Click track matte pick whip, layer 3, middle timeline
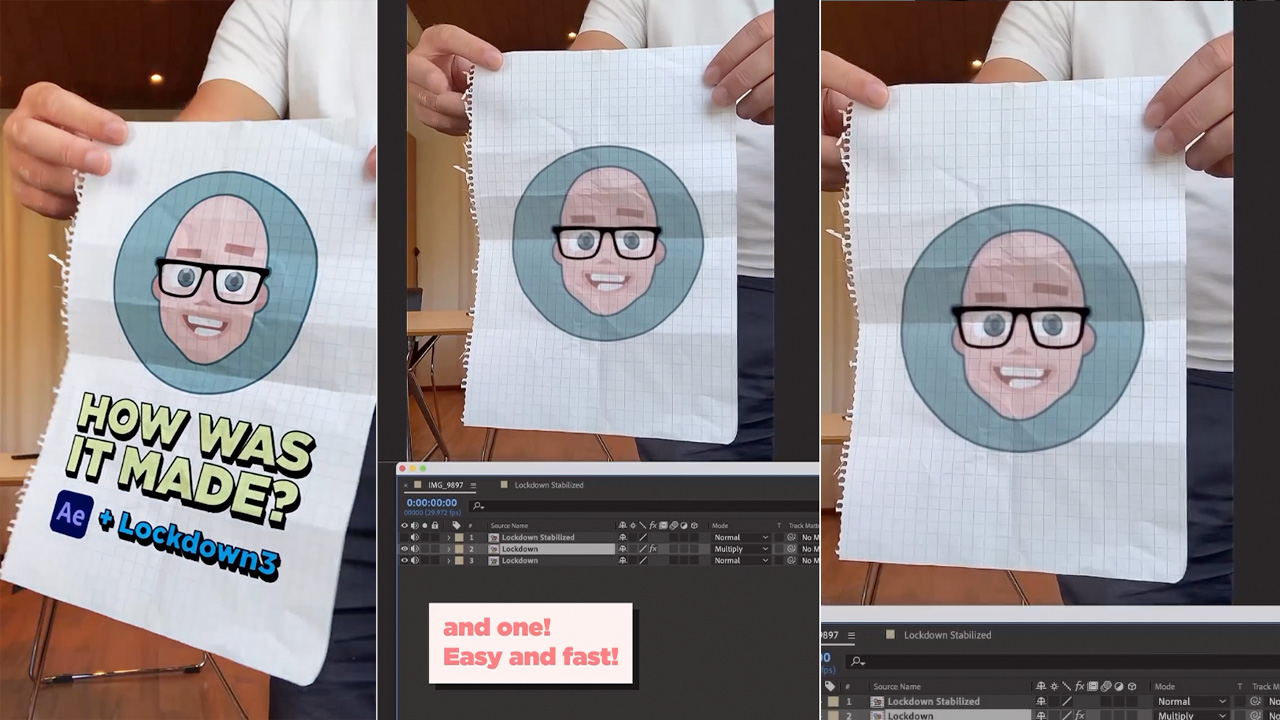The height and width of the screenshot is (720, 1280). coord(791,561)
